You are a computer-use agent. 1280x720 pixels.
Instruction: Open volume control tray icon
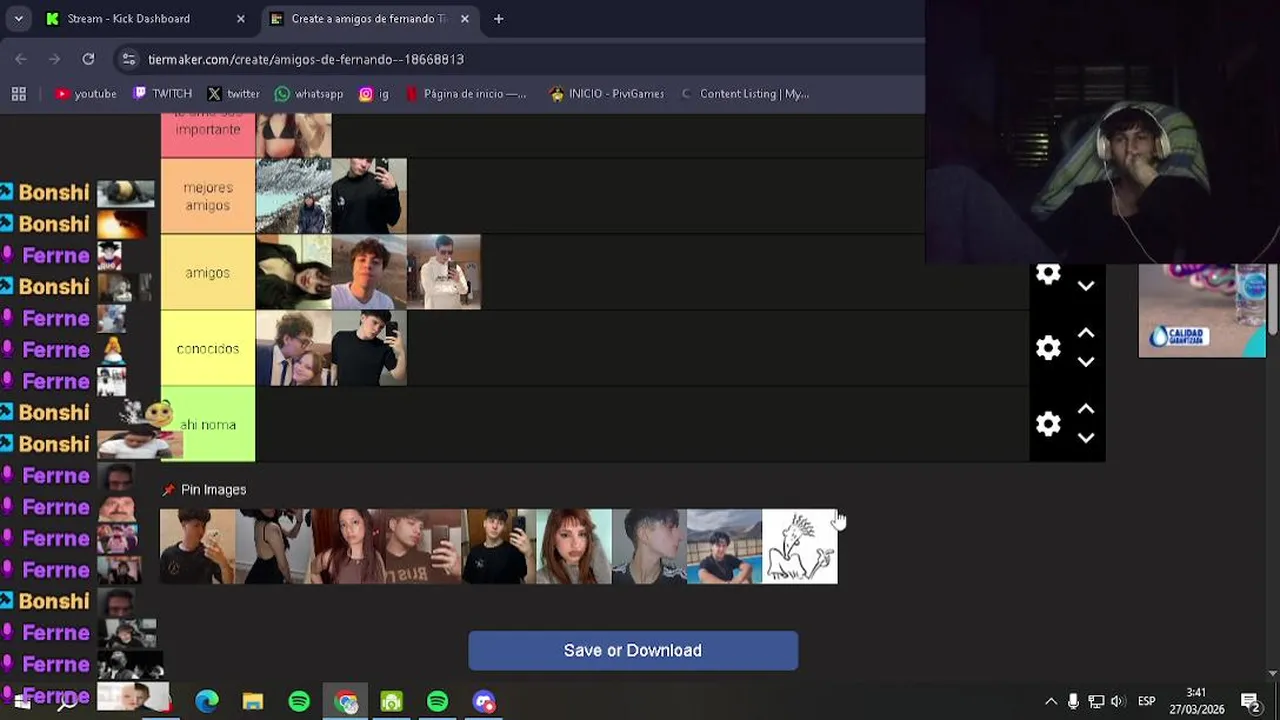click(x=1118, y=701)
